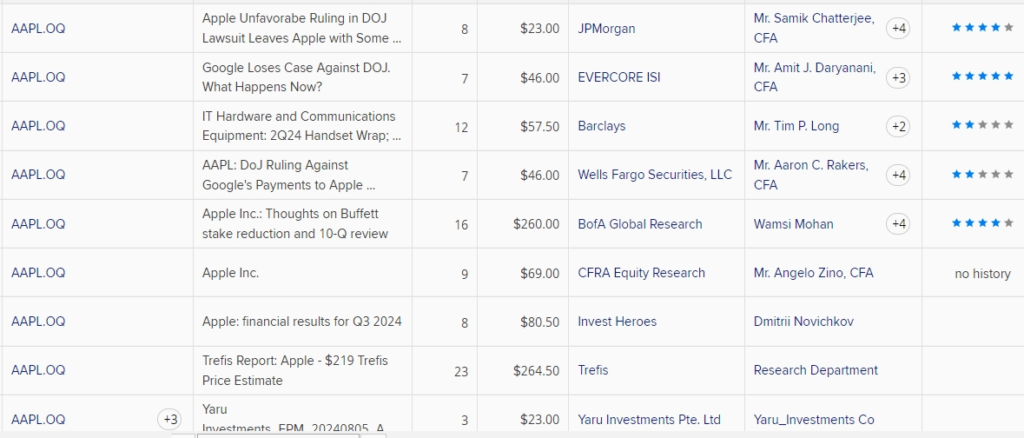Expand the +4 badge beside Aaron C. Rakers
1024x438 pixels.
pyautogui.click(x=898, y=175)
